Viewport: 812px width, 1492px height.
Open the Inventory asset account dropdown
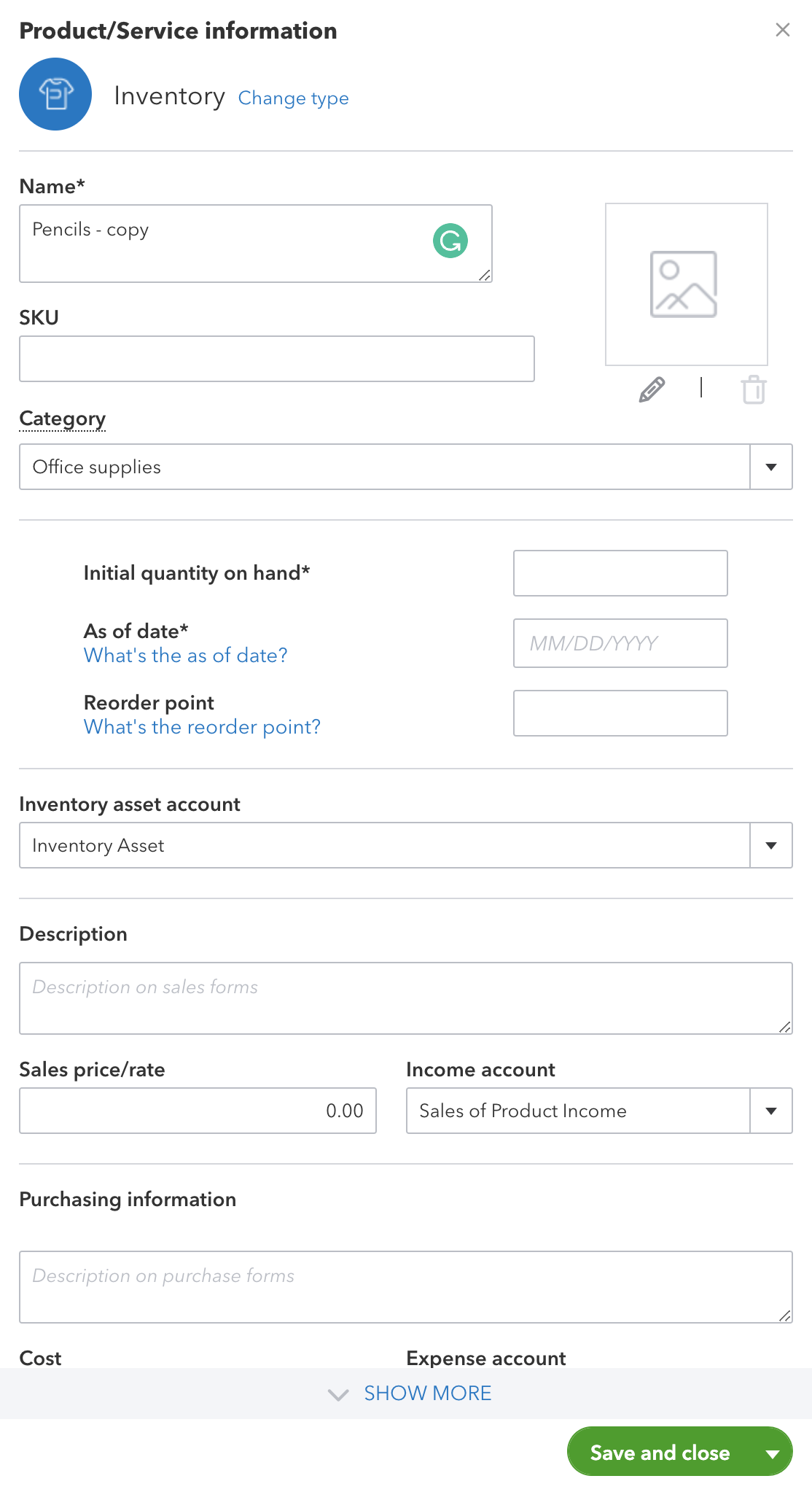(770, 844)
